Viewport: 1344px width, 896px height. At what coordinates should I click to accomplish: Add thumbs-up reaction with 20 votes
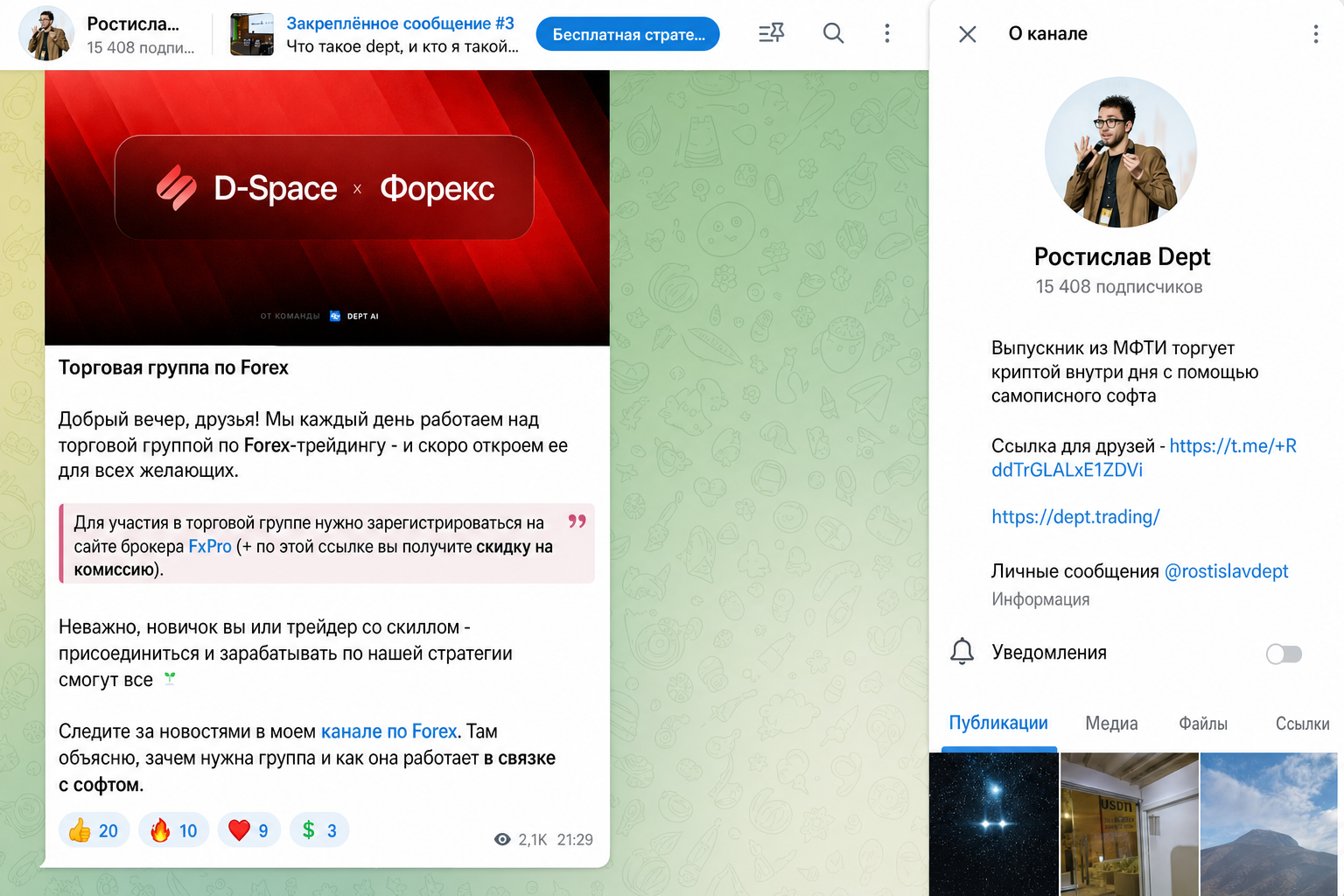(94, 830)
